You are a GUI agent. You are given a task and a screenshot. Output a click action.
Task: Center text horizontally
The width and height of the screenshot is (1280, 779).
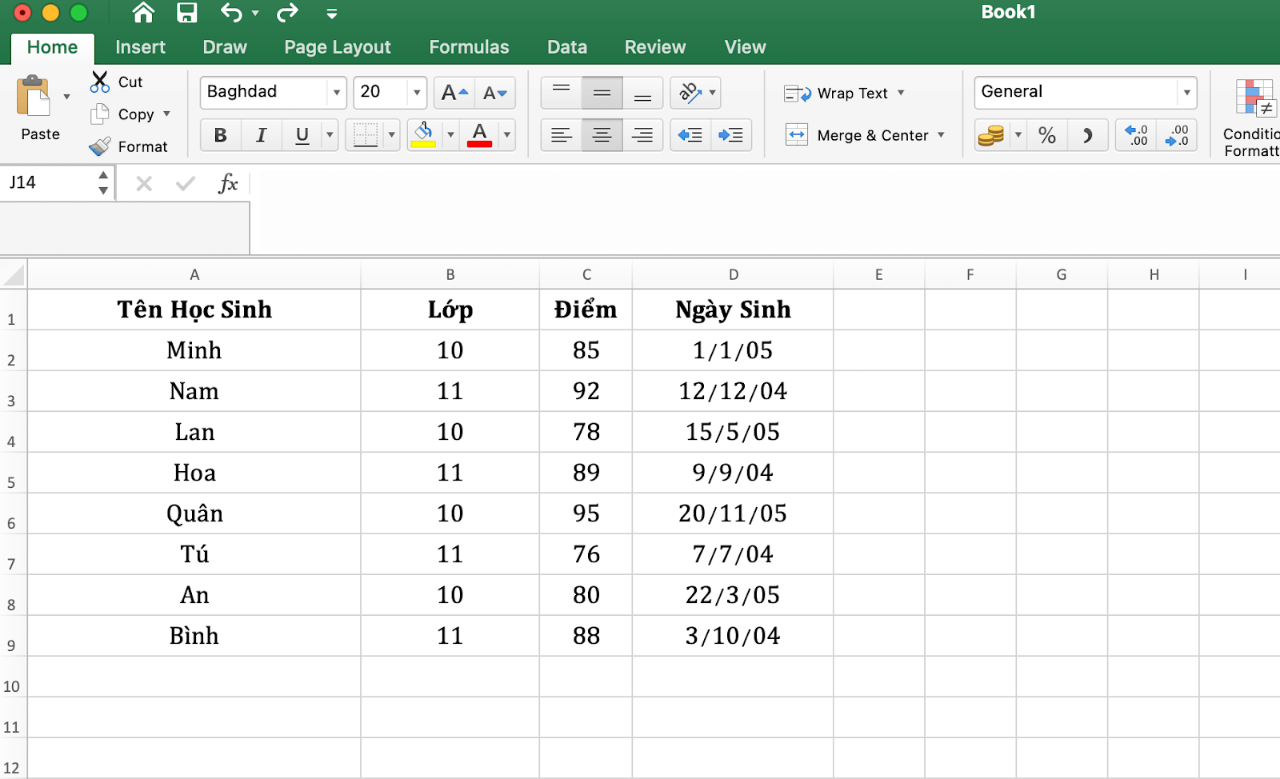point(602,135)
